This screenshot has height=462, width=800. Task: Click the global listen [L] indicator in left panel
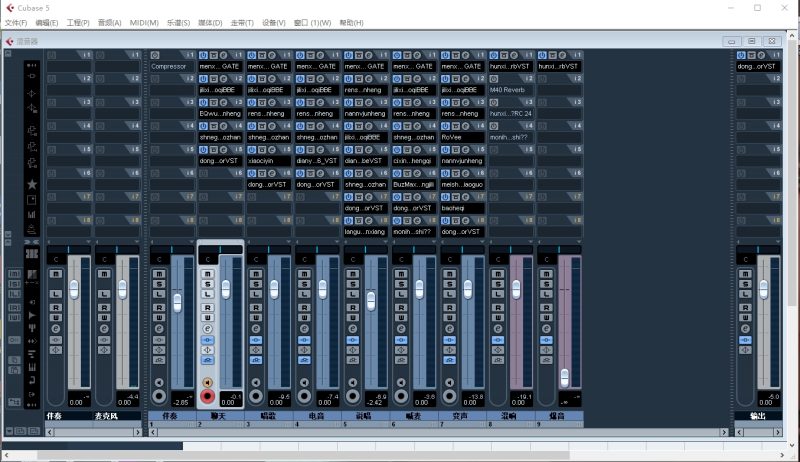(14, 294)
